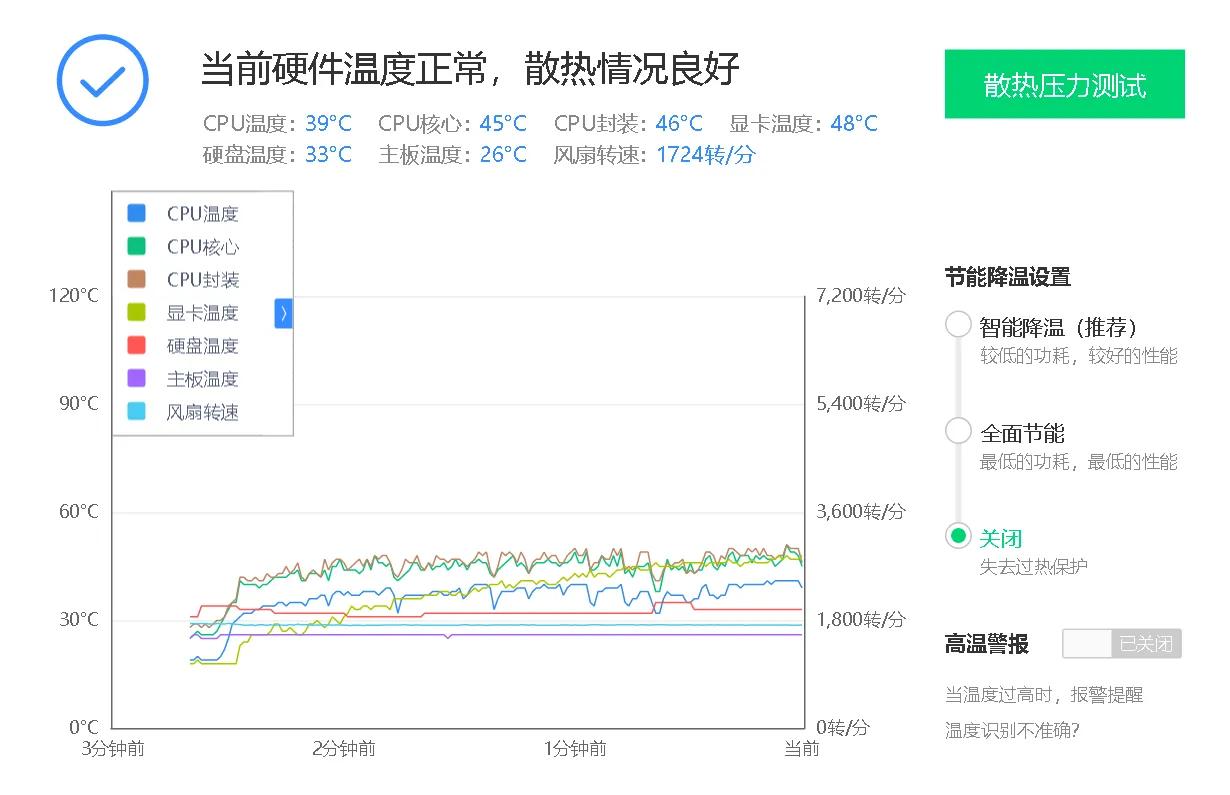The image size is (1230, 795).
Task: Click the fan speed value 1724转/分
Action: [x=706, y=155]
